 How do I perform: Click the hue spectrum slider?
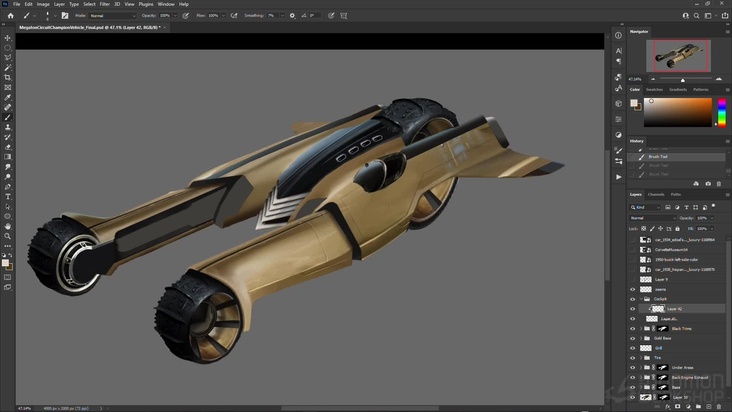(x=722, y=112)
